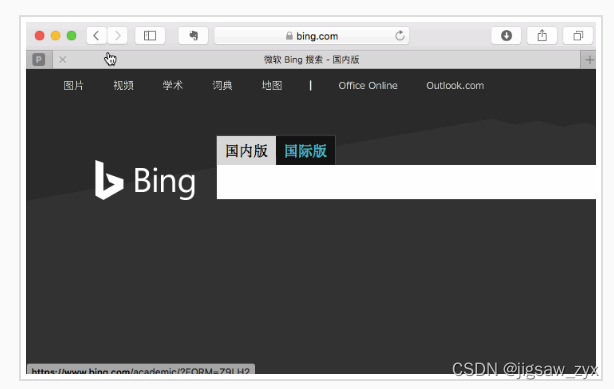Click the Bing logo

(145, 180)
